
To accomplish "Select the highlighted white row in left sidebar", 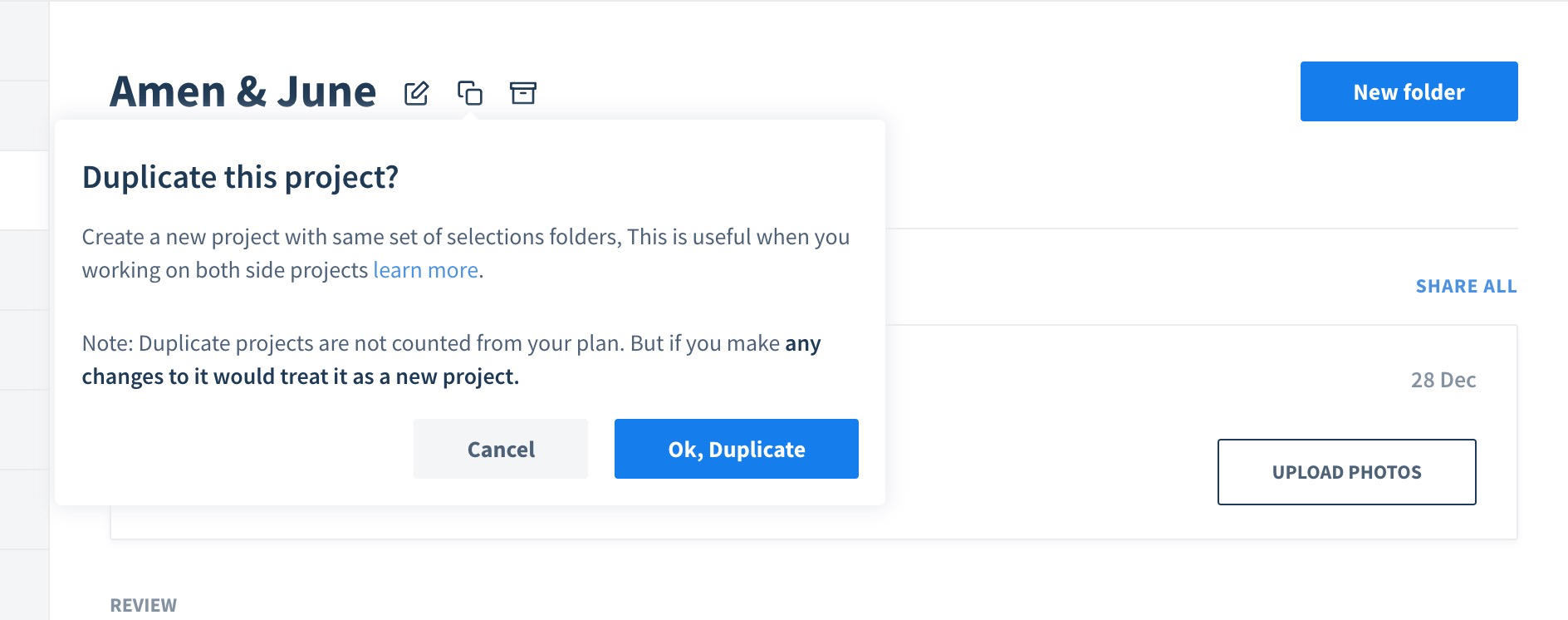I will pyautogui.click(x=24, y=190).
